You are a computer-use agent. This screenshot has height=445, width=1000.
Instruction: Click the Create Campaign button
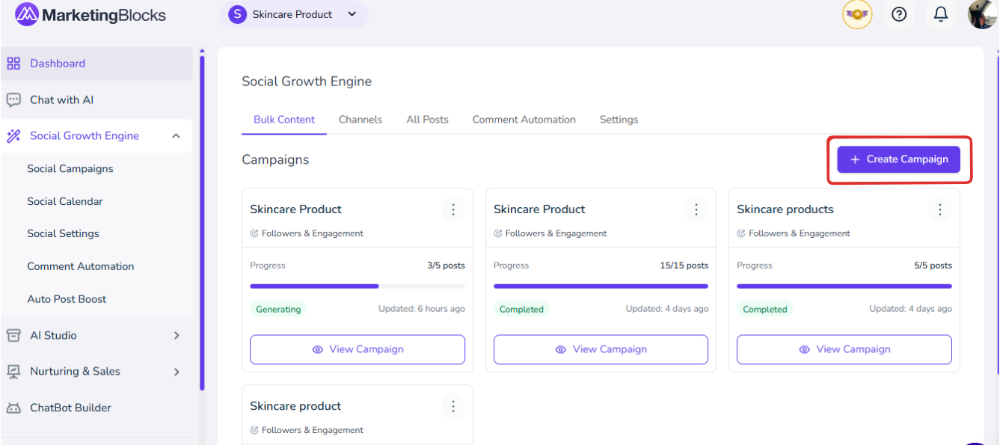898,160
